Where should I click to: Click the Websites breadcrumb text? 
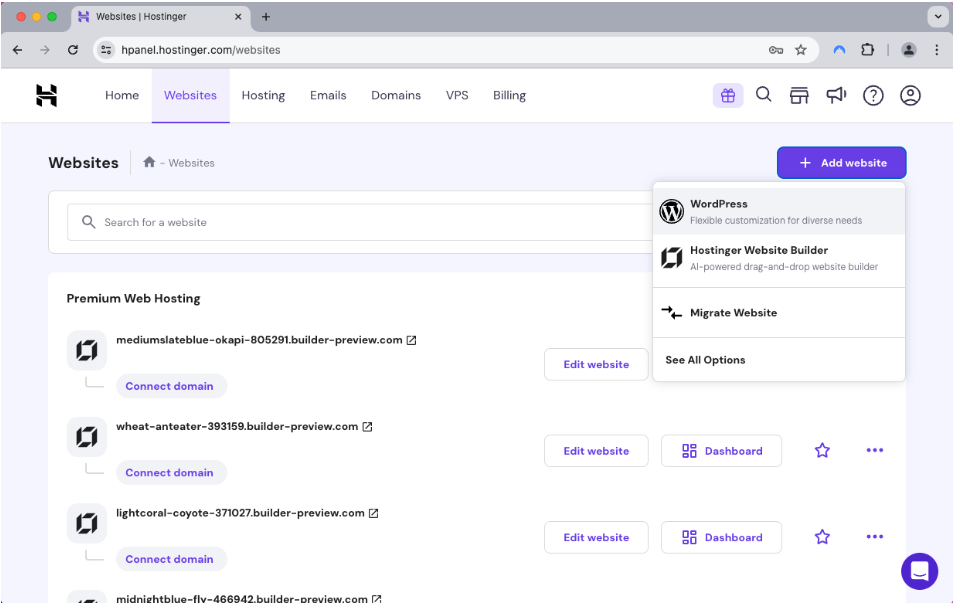(x=192, y=163)
